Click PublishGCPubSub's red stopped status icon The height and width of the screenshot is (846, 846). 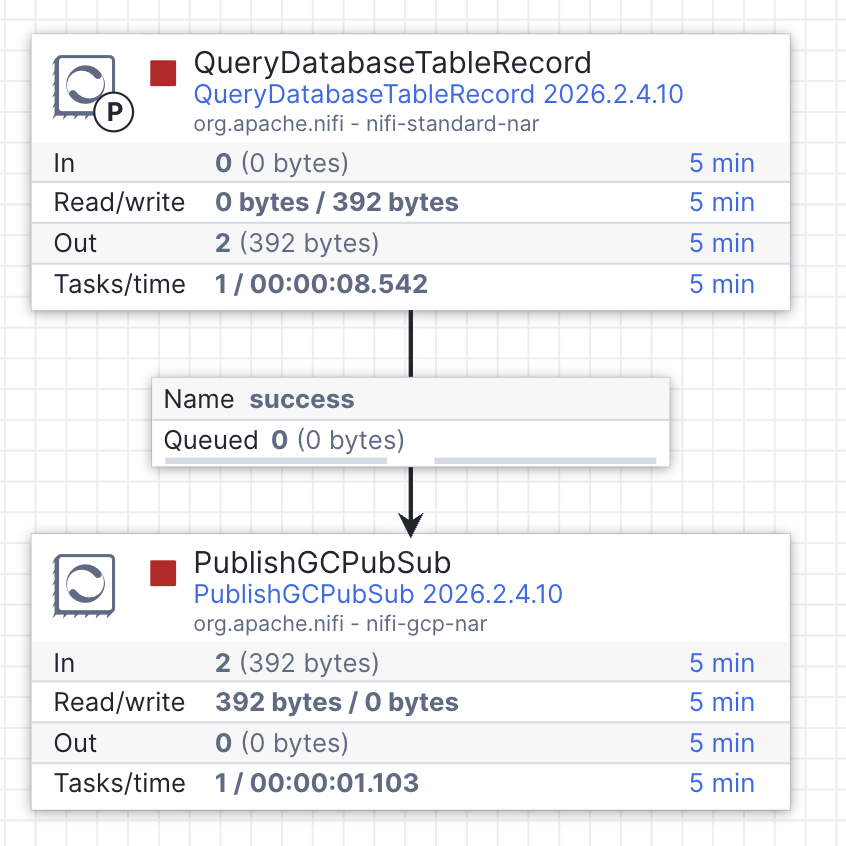coord(163,573)
